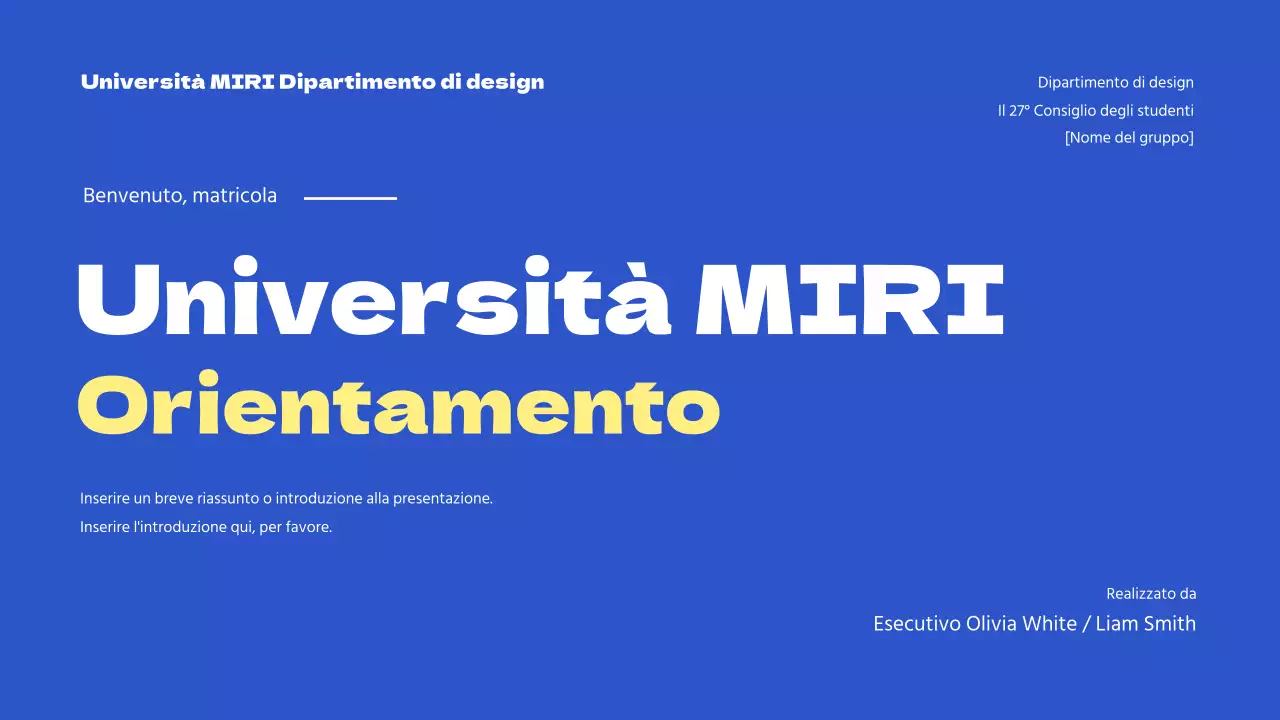
Task: Click the word "Università" in the main title
Action: (x=380, y=297)
